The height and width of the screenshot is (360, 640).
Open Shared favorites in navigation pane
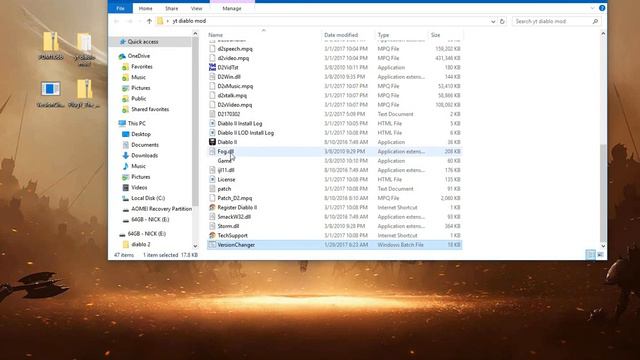pos(150,109)
